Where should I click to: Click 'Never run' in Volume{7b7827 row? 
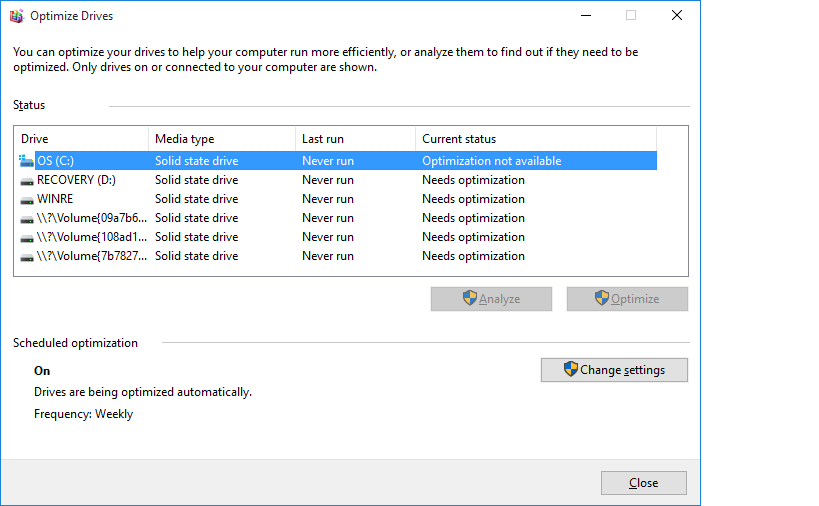327,256
